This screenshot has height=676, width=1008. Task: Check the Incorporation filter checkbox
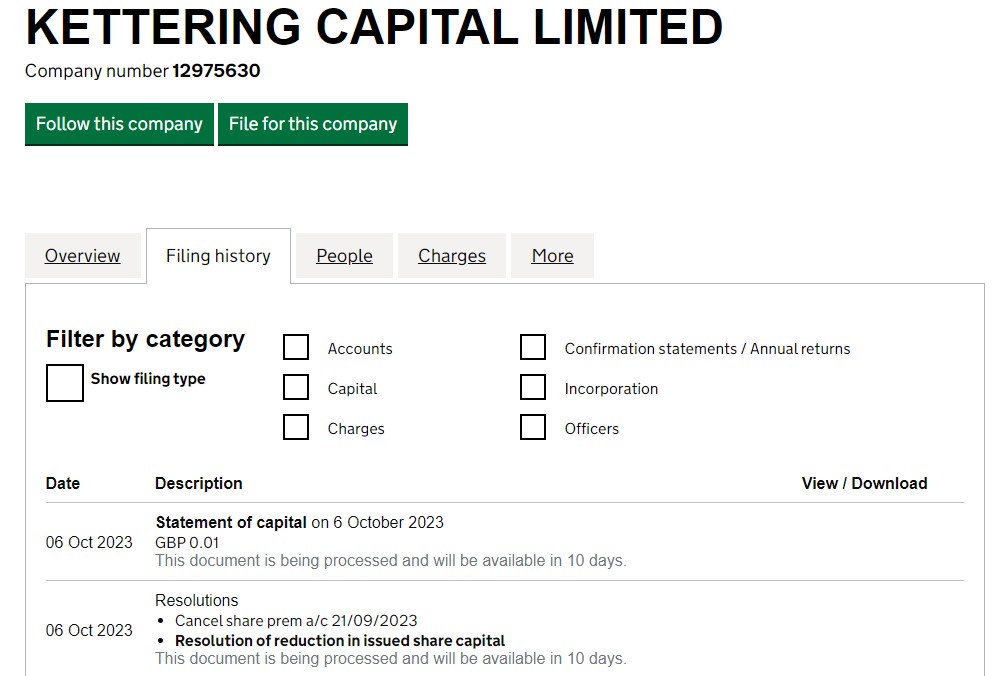pos(533,388)
